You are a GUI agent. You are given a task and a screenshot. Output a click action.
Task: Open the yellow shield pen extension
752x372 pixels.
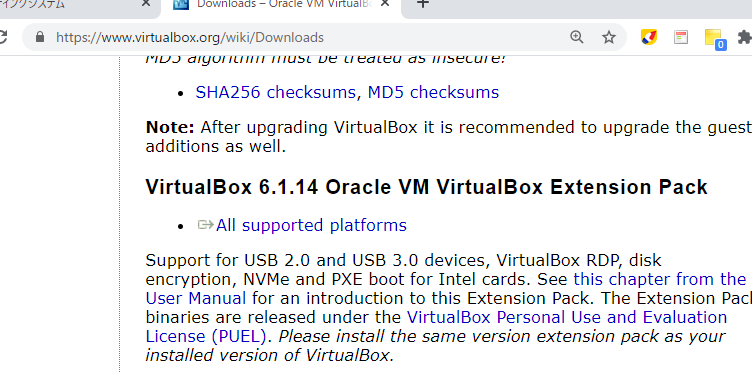(649, 37)
